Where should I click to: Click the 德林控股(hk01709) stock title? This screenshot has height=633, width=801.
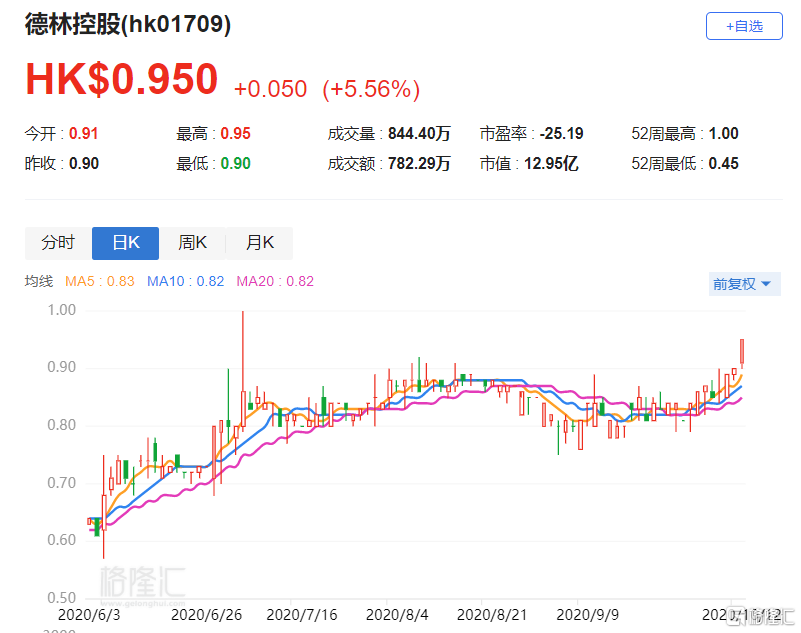[x=128, y=26]
